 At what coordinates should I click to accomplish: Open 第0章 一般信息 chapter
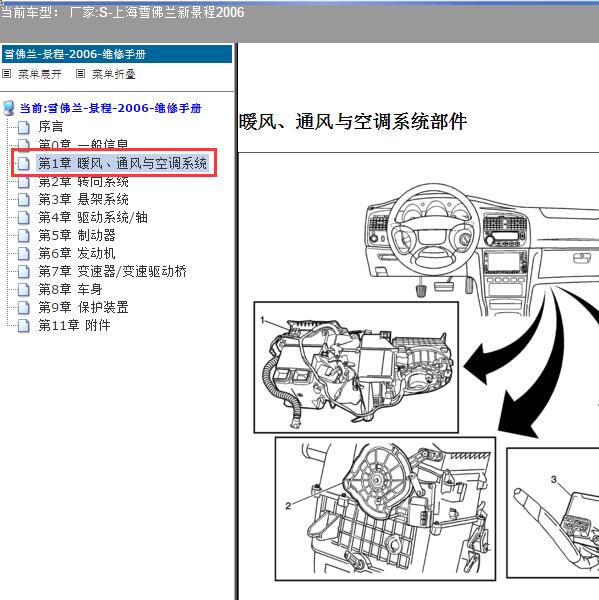pyautogui.click(x=83, y=144)
